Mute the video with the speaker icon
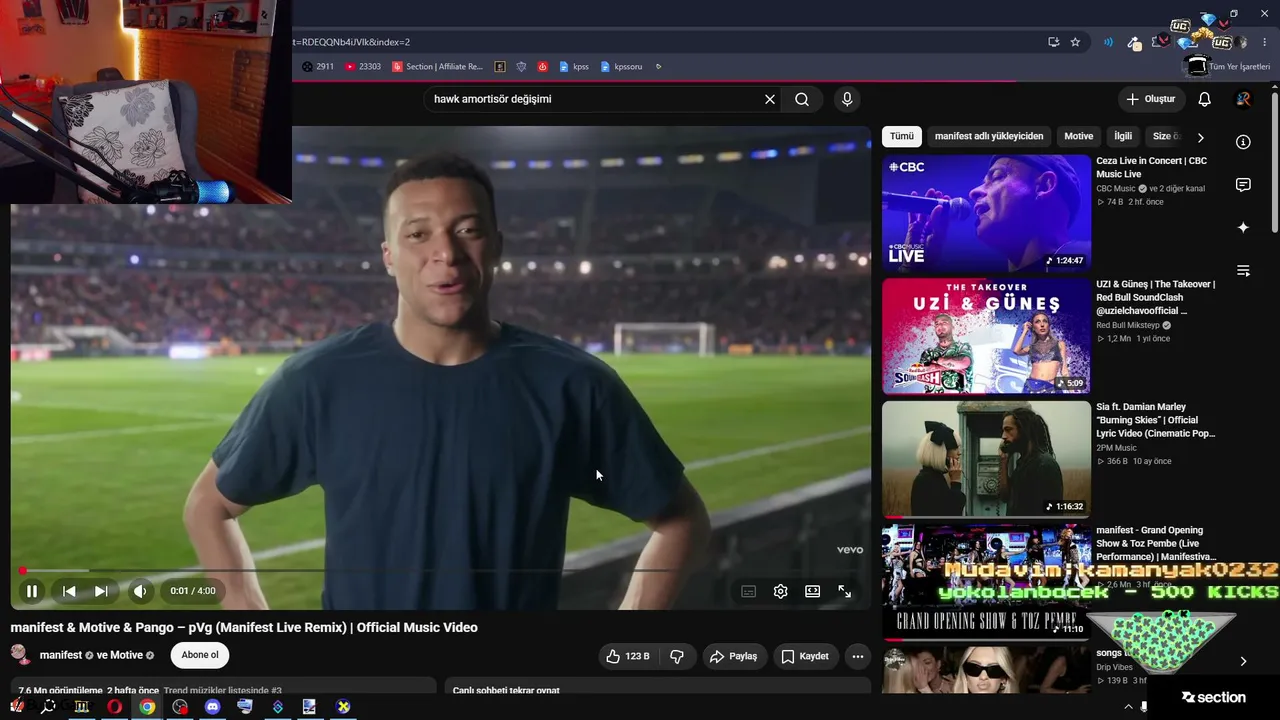The width and height of the screenshot is (1280, 720). click(x=140, y=591)
